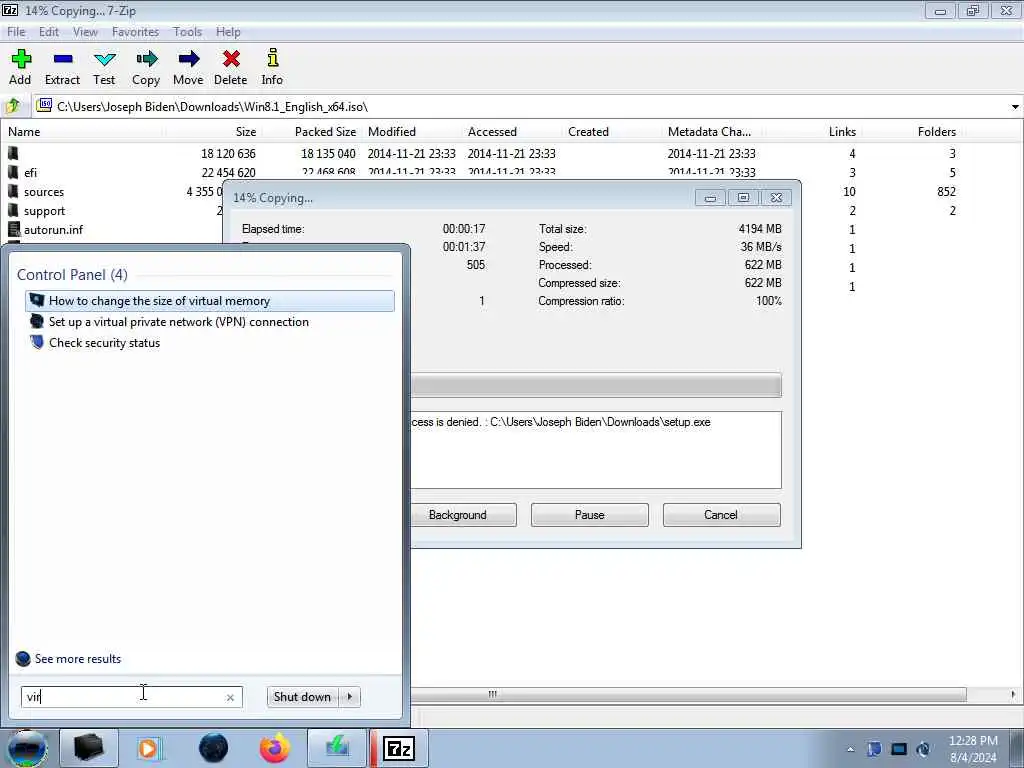
Task: Open How to change virtual memory size
Action: [x=210, y=300]
